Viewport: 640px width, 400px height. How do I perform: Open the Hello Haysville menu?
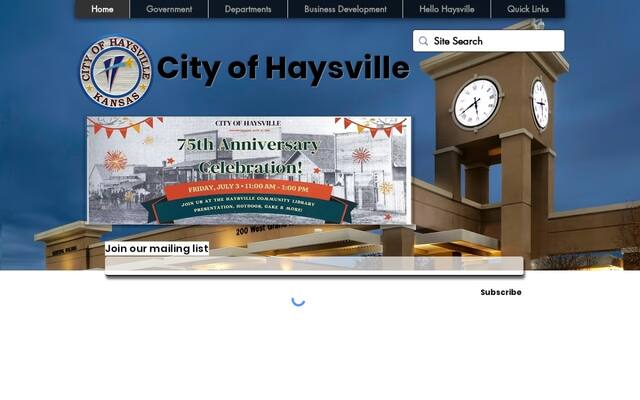pyautogui.click(x=447, y=9)
